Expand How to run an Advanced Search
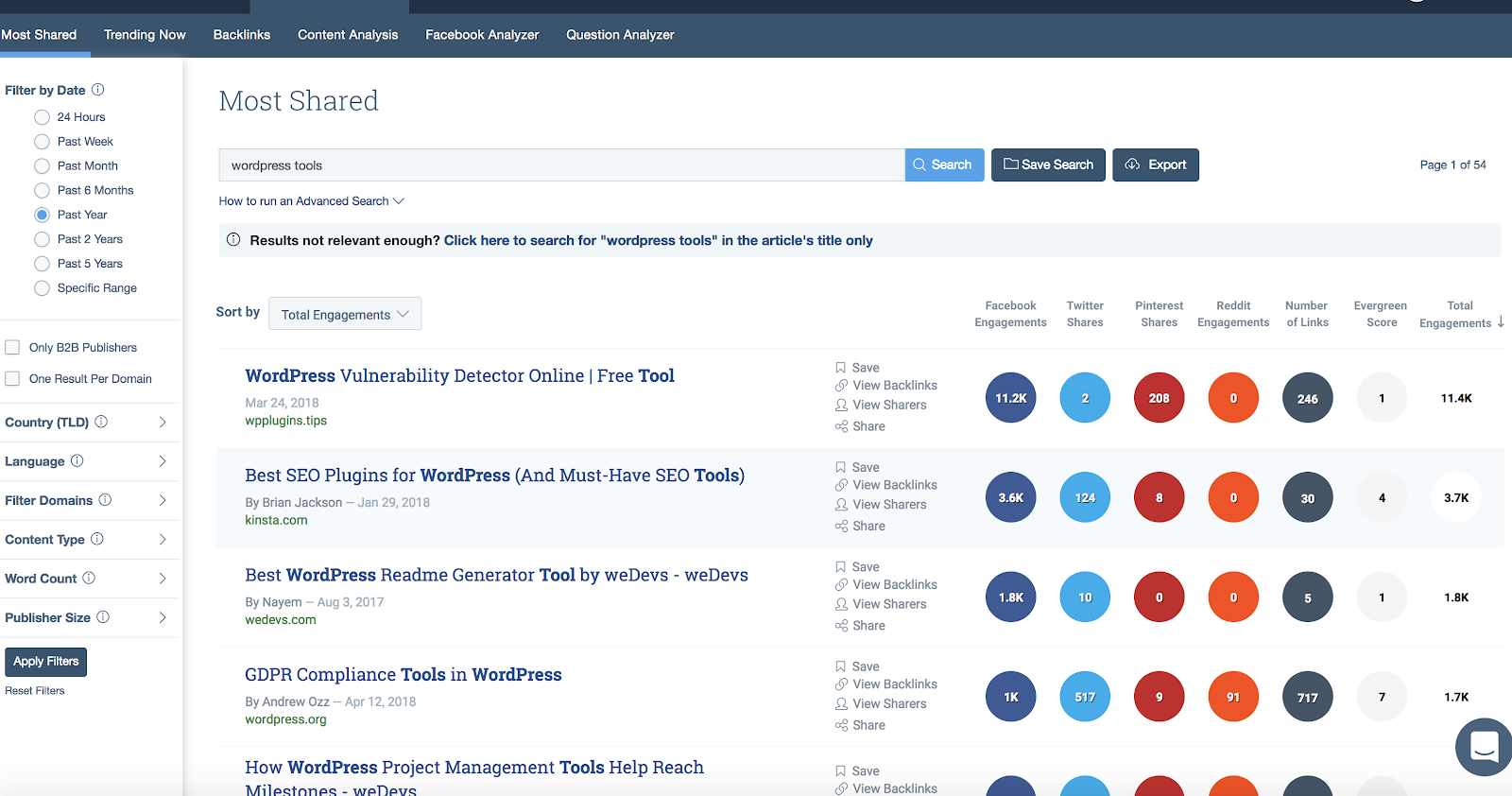The image size is (1512, 796). click(311, 201)
